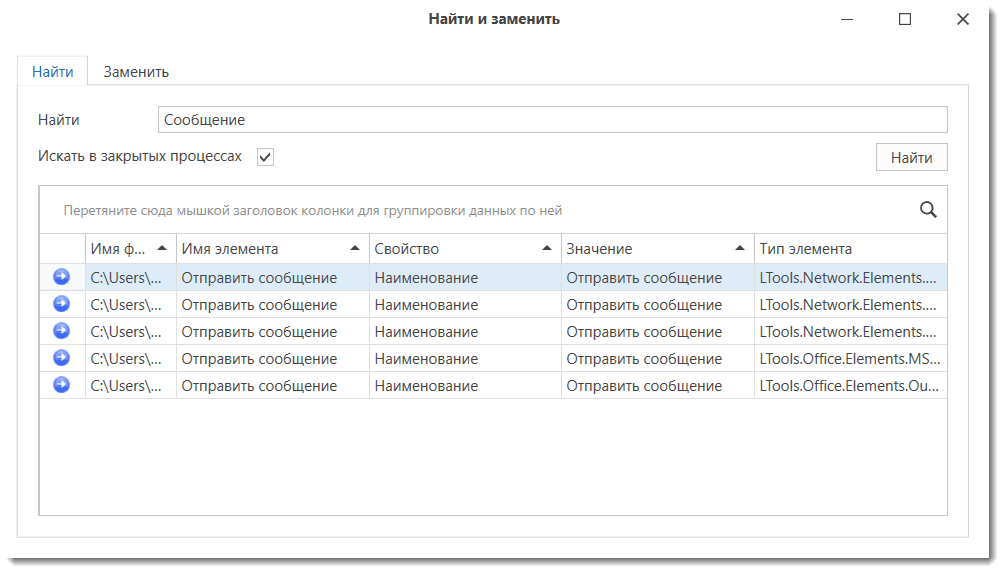Click the blue arrow icon in fourth result row
The image size is (1004, 573).
[62, 358]
